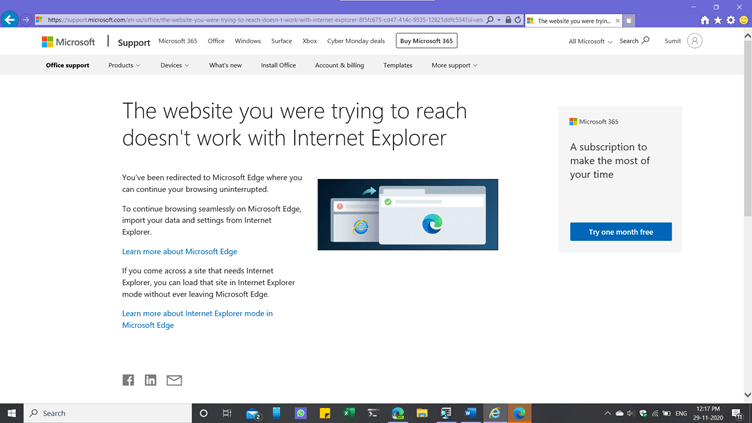This screenshot has height=423, width=752.
Task: Switch to Internet Explorer on taskbar
Action: 494,413
